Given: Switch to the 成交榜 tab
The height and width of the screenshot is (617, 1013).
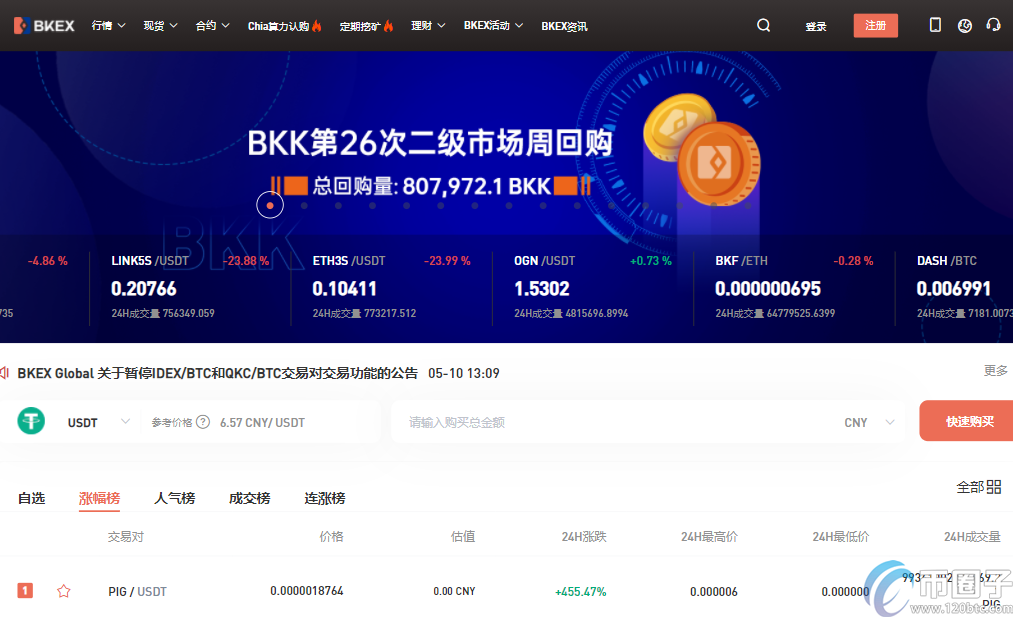Looking at the screenshot, I should click(x=249, y=498).
